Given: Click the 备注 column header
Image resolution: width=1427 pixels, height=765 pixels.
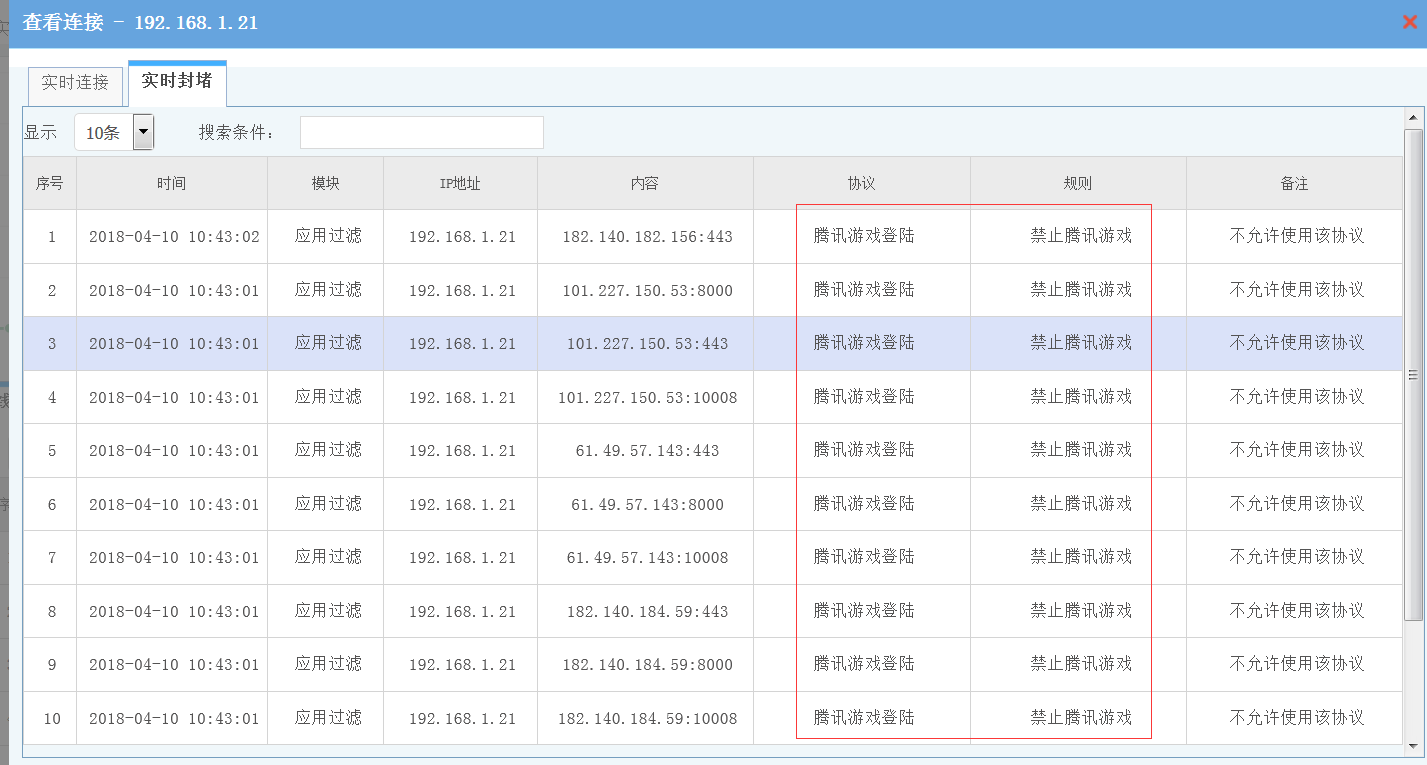Looking at the screenshot, I should click(x=1294, y=184).
